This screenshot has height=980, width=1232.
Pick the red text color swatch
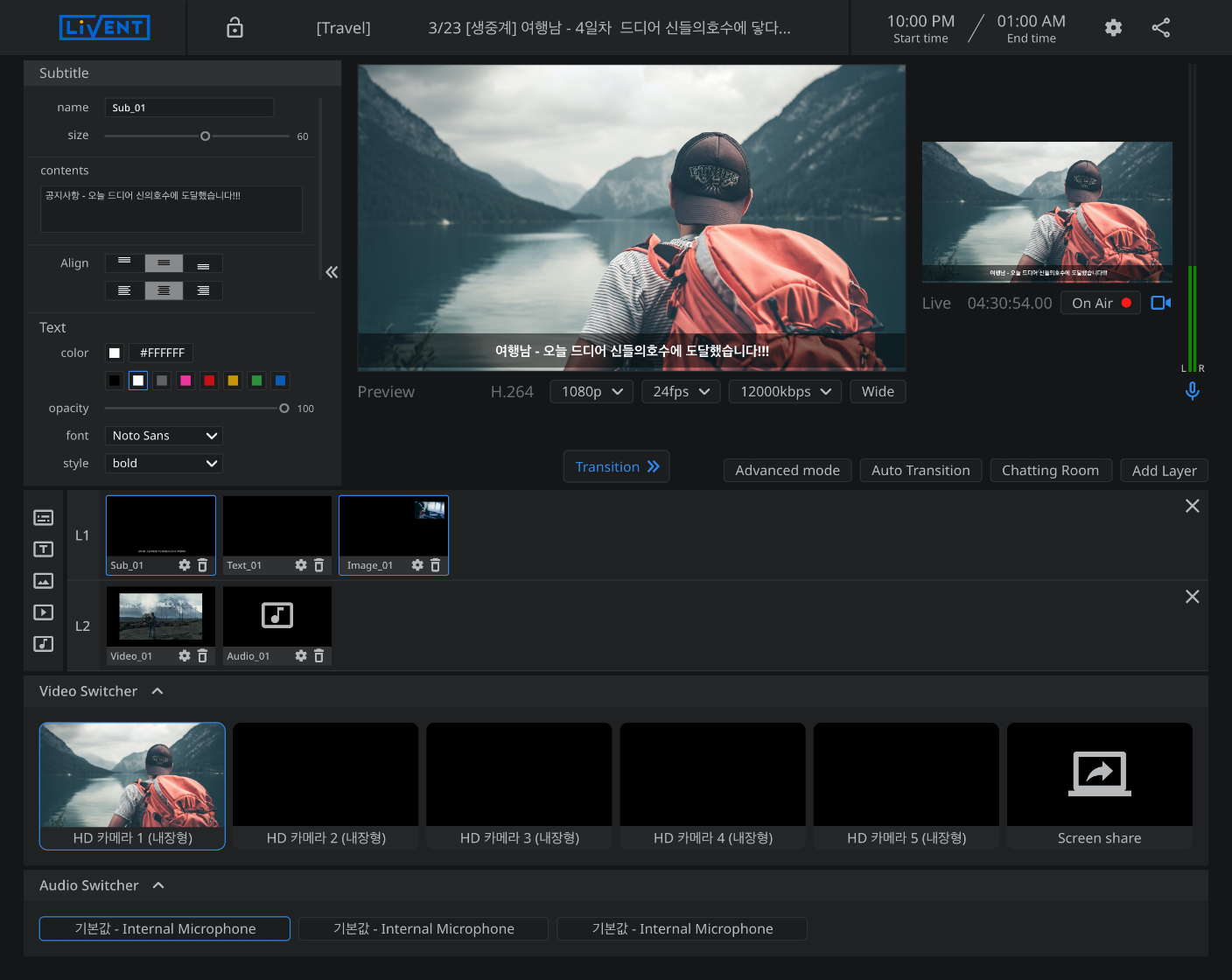click(x=209, y=381)
